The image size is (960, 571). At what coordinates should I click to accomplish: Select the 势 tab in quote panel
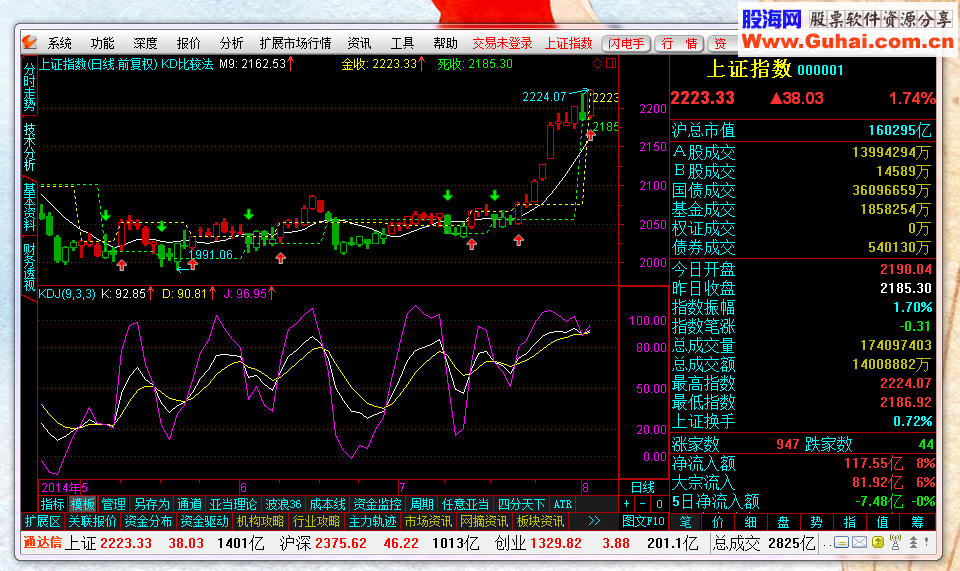(x=816, y=522)
